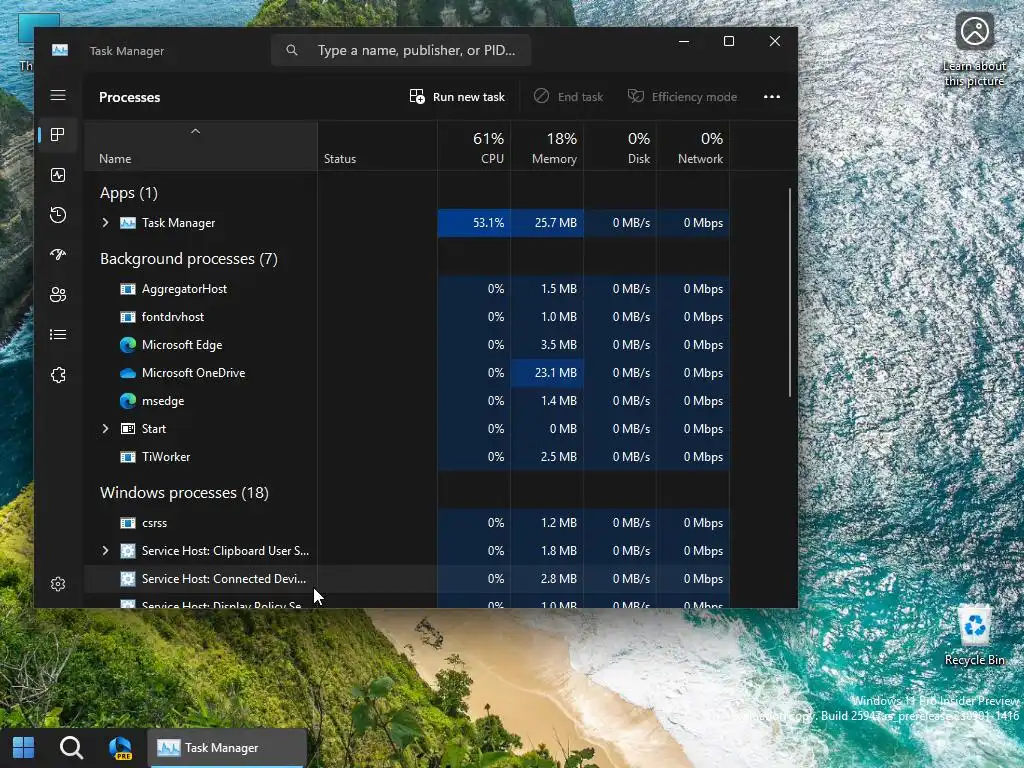The height and width of the screenshot is (768, 1024).
Task: Sort by the CPU column header
Action: (474, 147)
